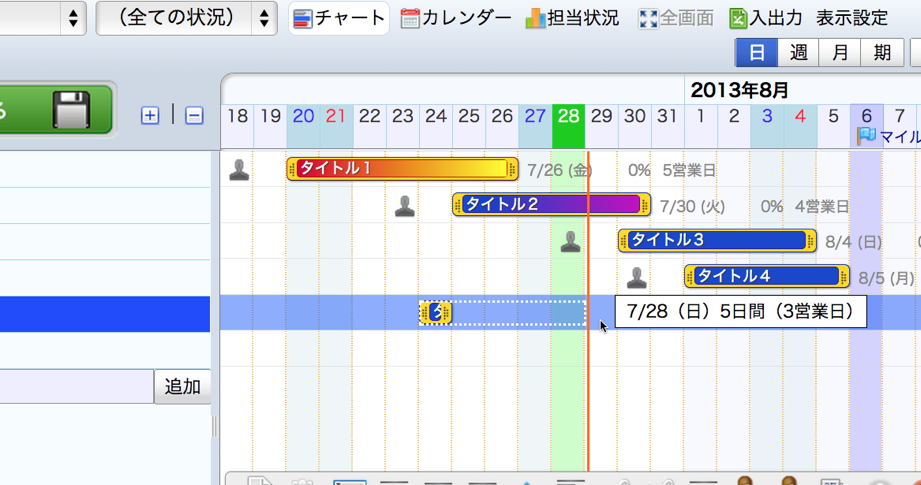This screenshot has height=485, width=921.
Task: Select the highlighted blue row in left list
Action: coord(105,314)
